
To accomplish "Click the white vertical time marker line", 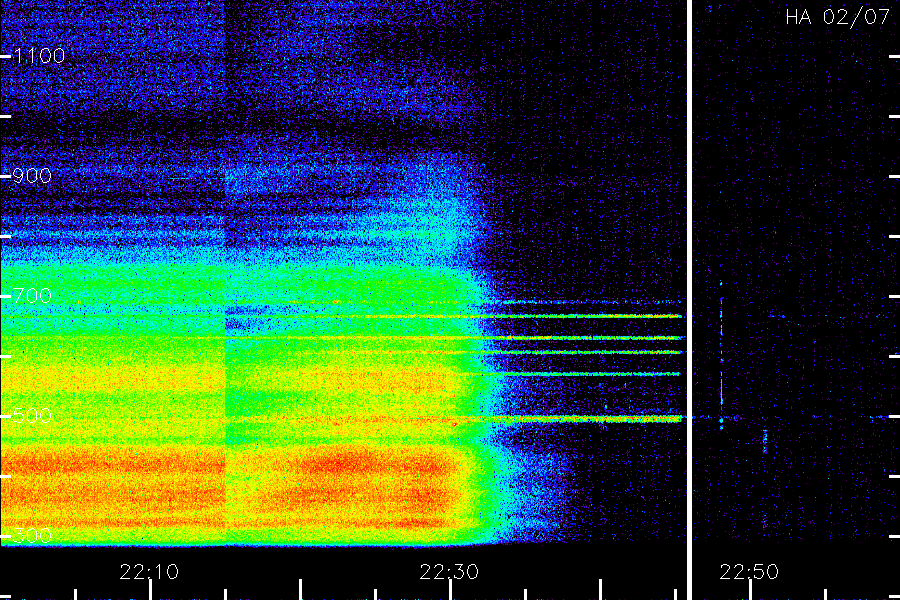I will tap(689, 300).
